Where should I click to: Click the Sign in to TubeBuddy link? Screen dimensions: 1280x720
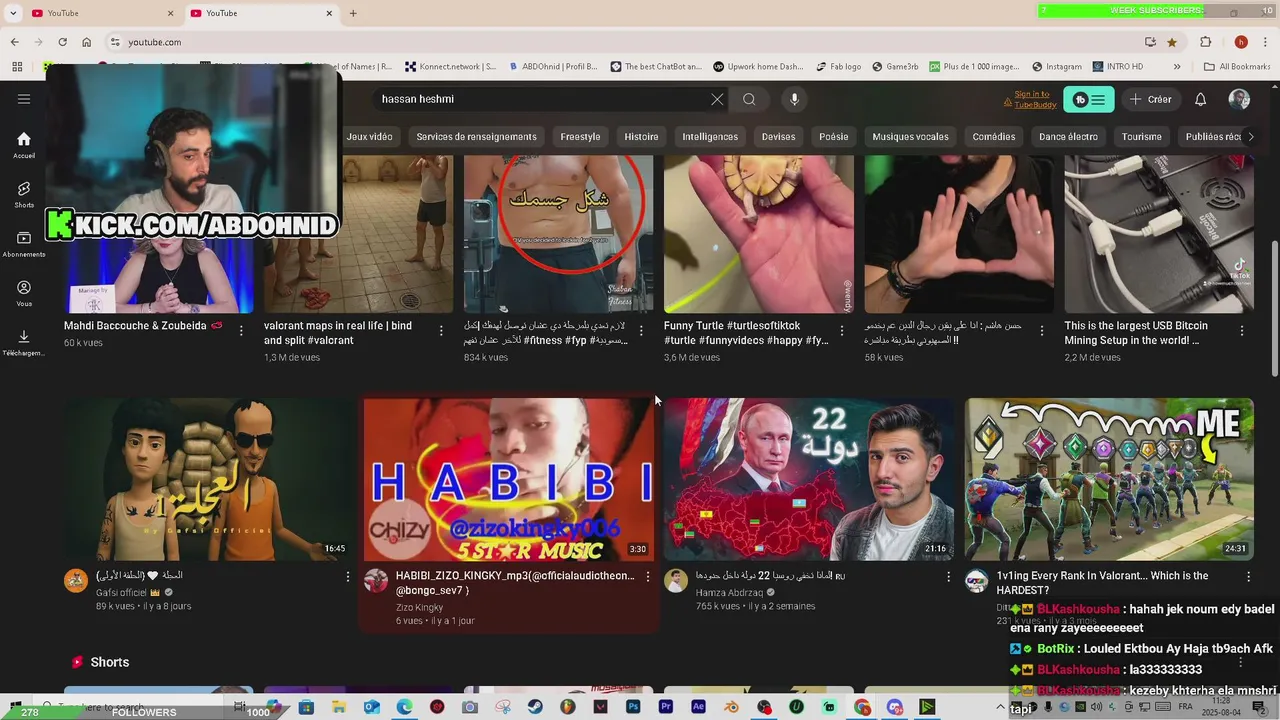pyautogui.click(x=1030, y=99)
